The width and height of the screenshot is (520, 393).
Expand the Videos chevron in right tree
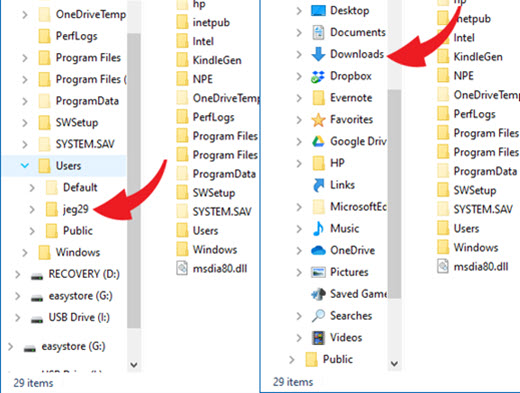(299, 338)
